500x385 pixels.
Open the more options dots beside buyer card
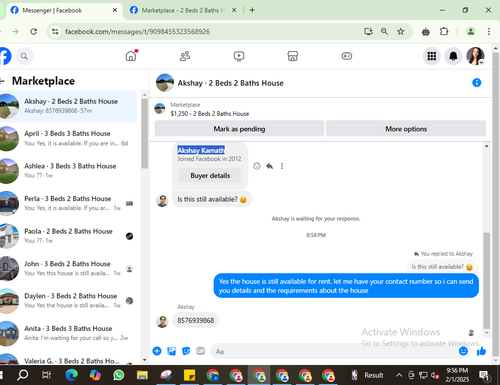282,166
